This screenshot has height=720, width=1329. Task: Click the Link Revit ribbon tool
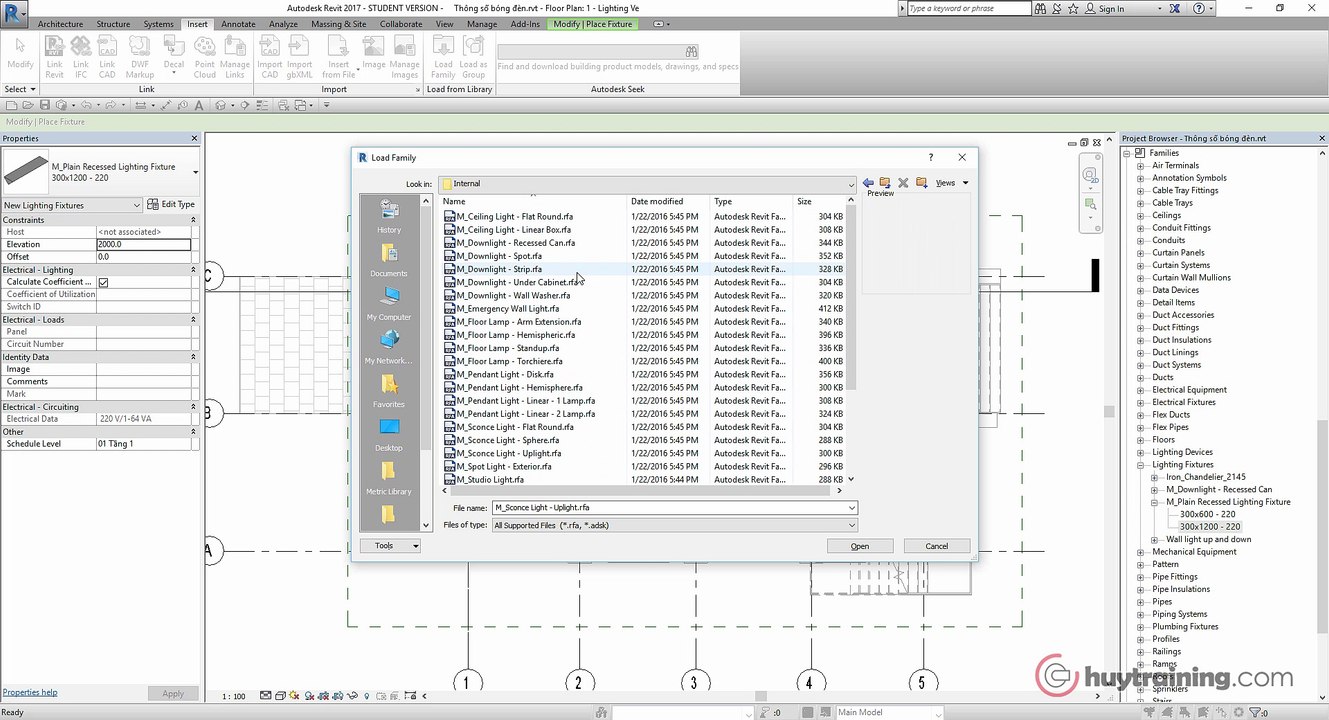tap(55, 57)
